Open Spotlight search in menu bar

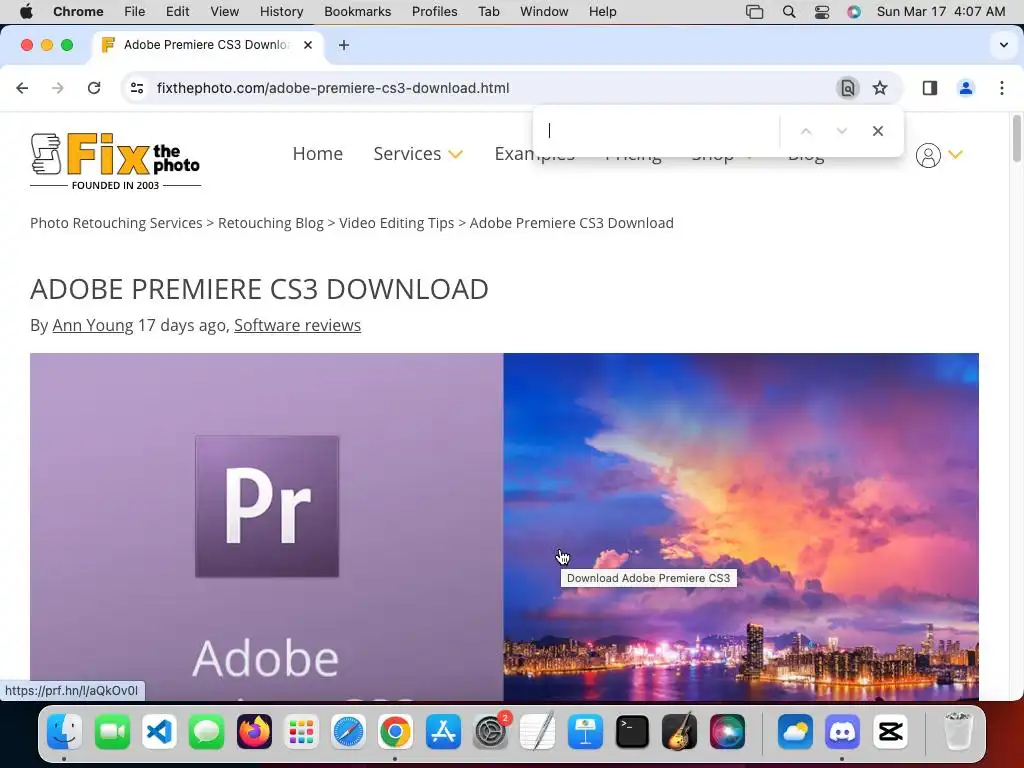[x=789, y=12]
